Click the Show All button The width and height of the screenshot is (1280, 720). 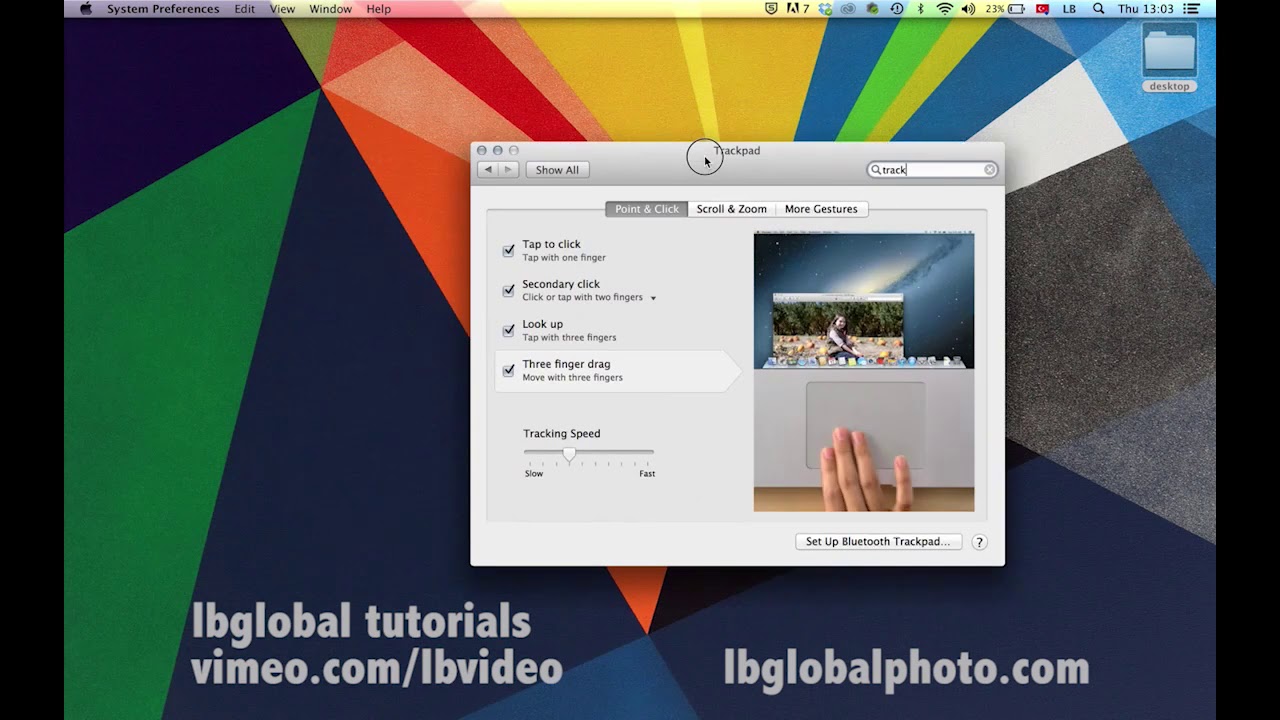557,170
